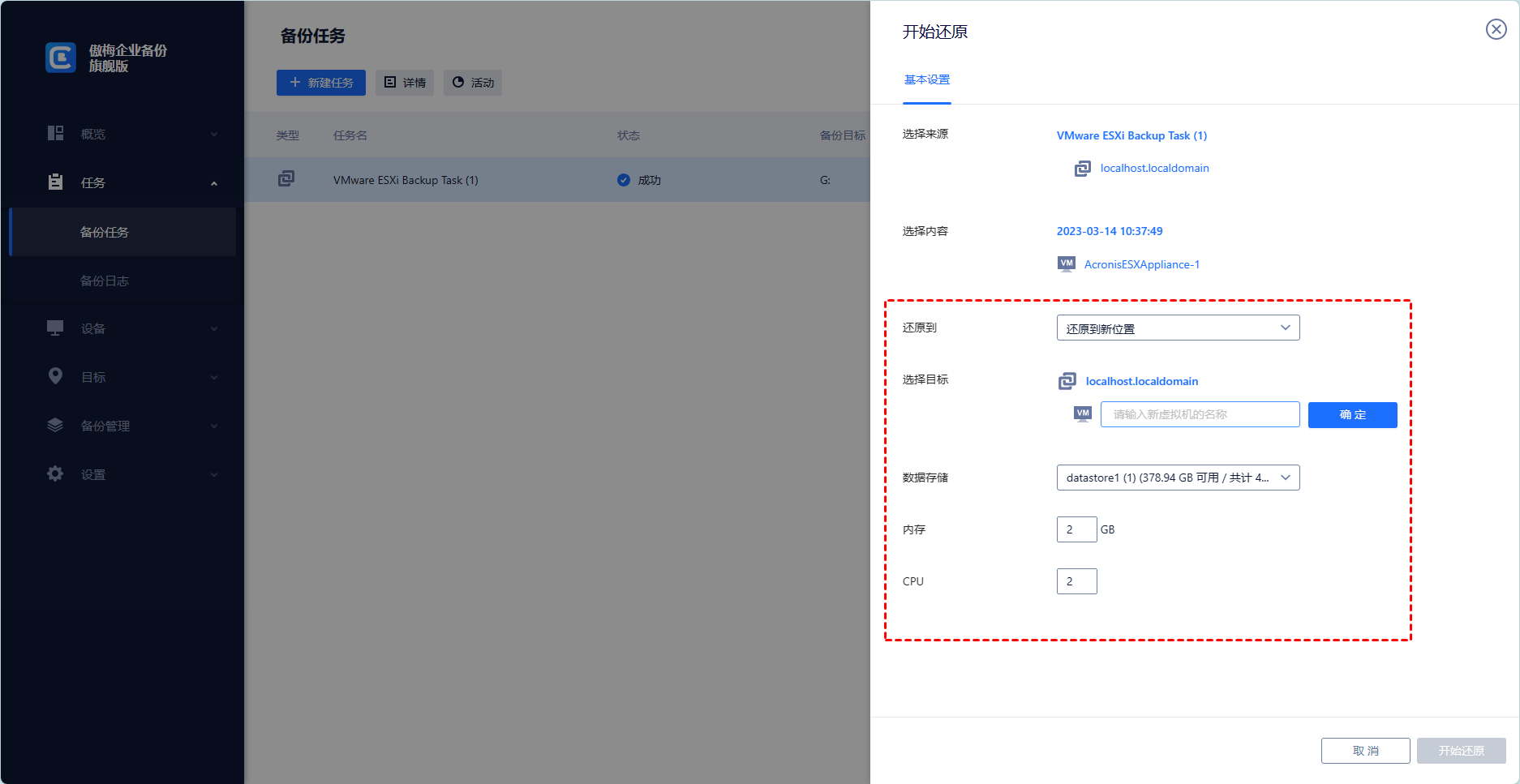Open 备份日志 in the sidebar
The image size is (1520, 784).
(x=105, y=281)
